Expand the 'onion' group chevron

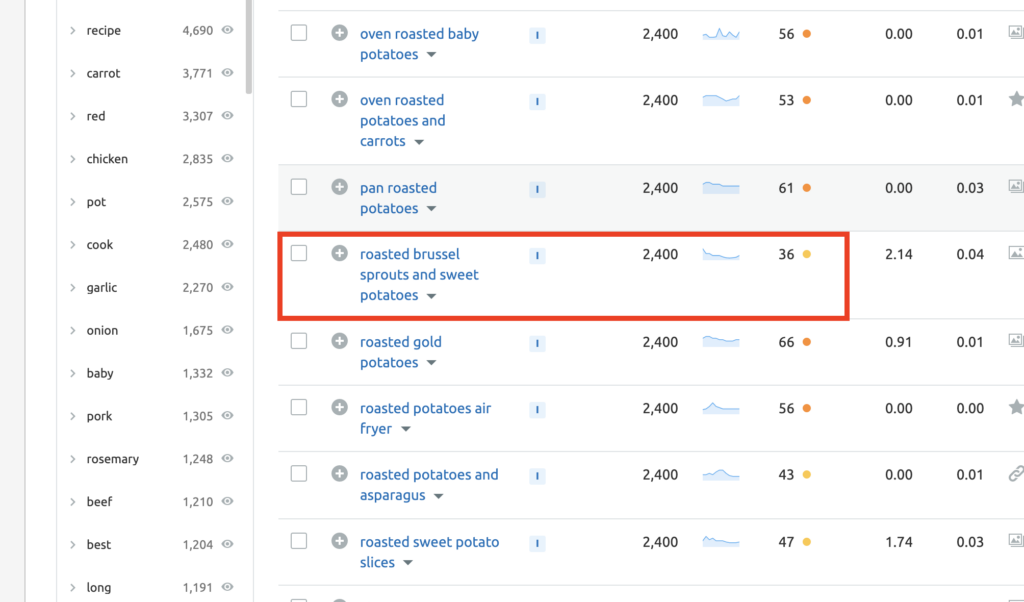pyautogui.click(x=72, y=330)
